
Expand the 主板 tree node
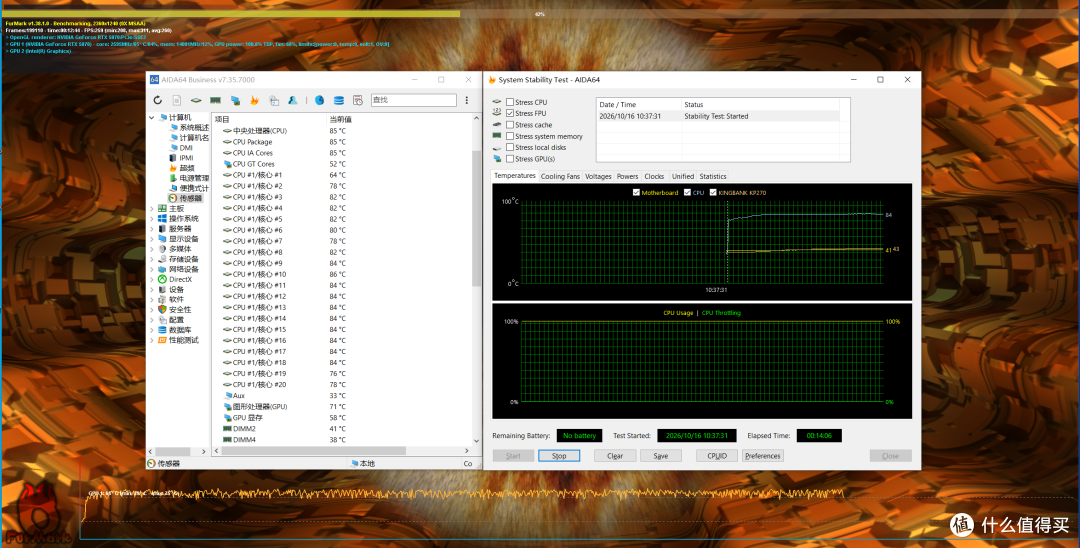(152, 209)
